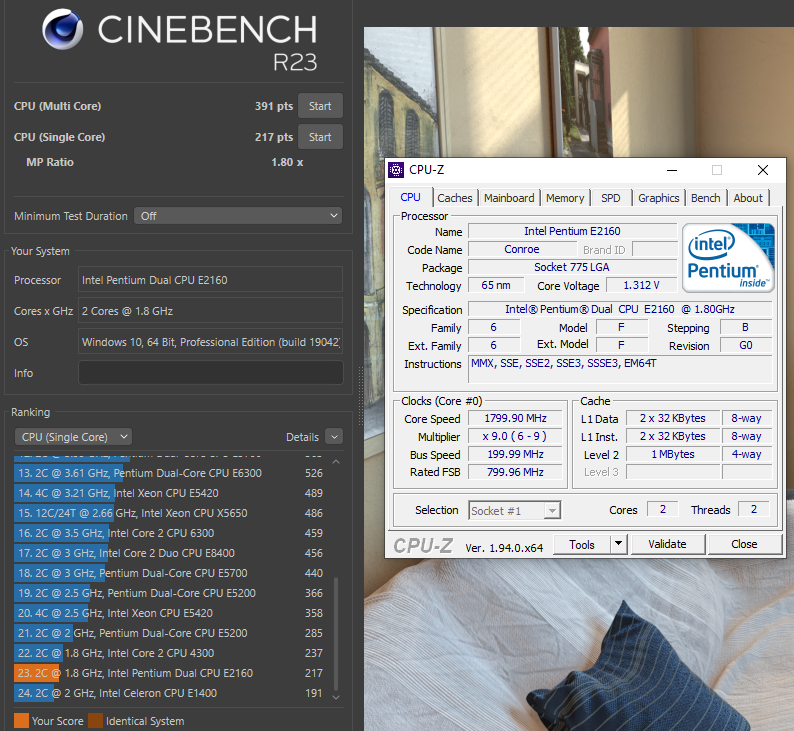Select ranking row 14 Intel Xeon E5420 3.21 GHz

coord(170,493)
